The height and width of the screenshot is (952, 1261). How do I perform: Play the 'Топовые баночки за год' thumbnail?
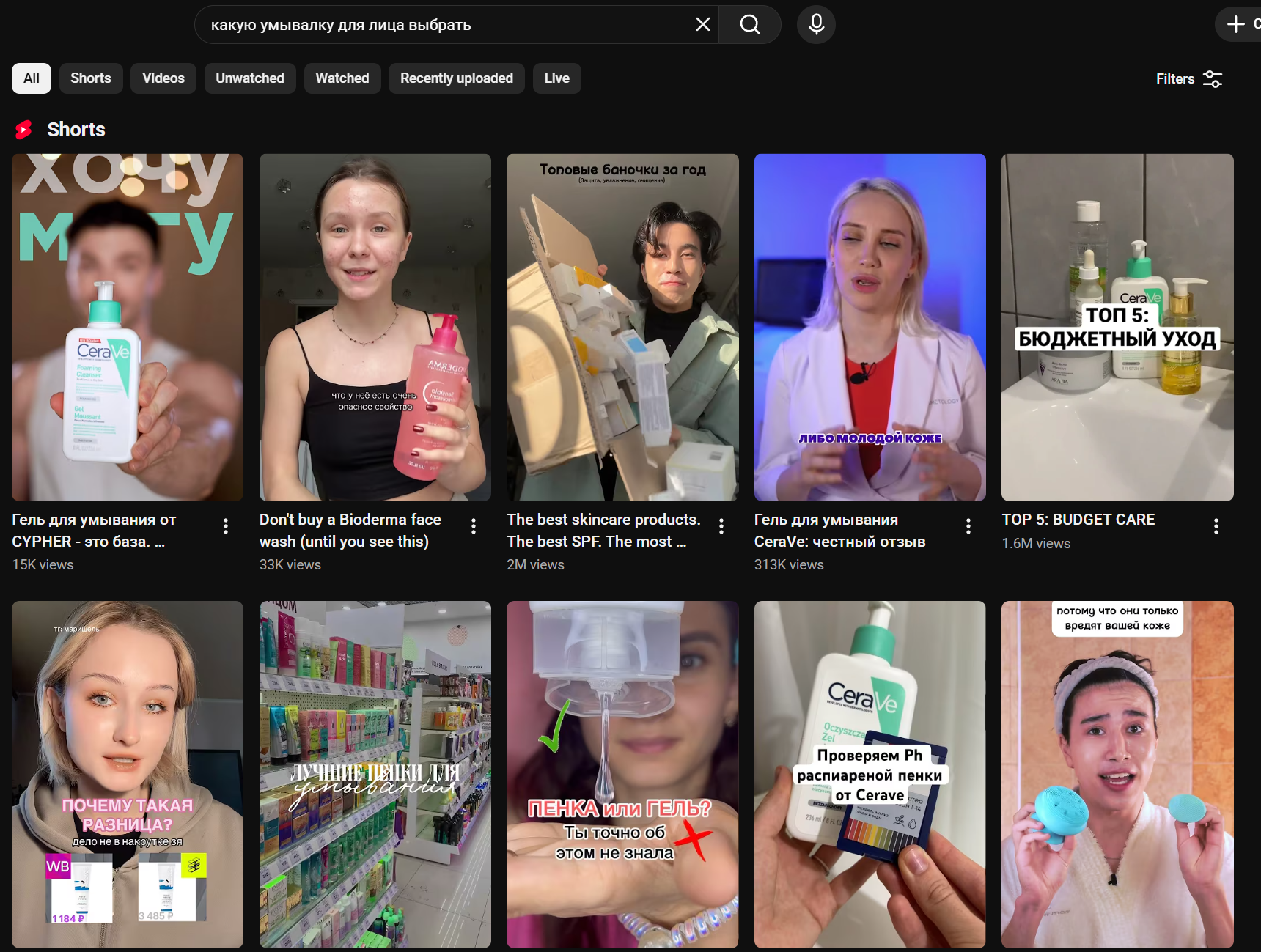coord(622,328)
